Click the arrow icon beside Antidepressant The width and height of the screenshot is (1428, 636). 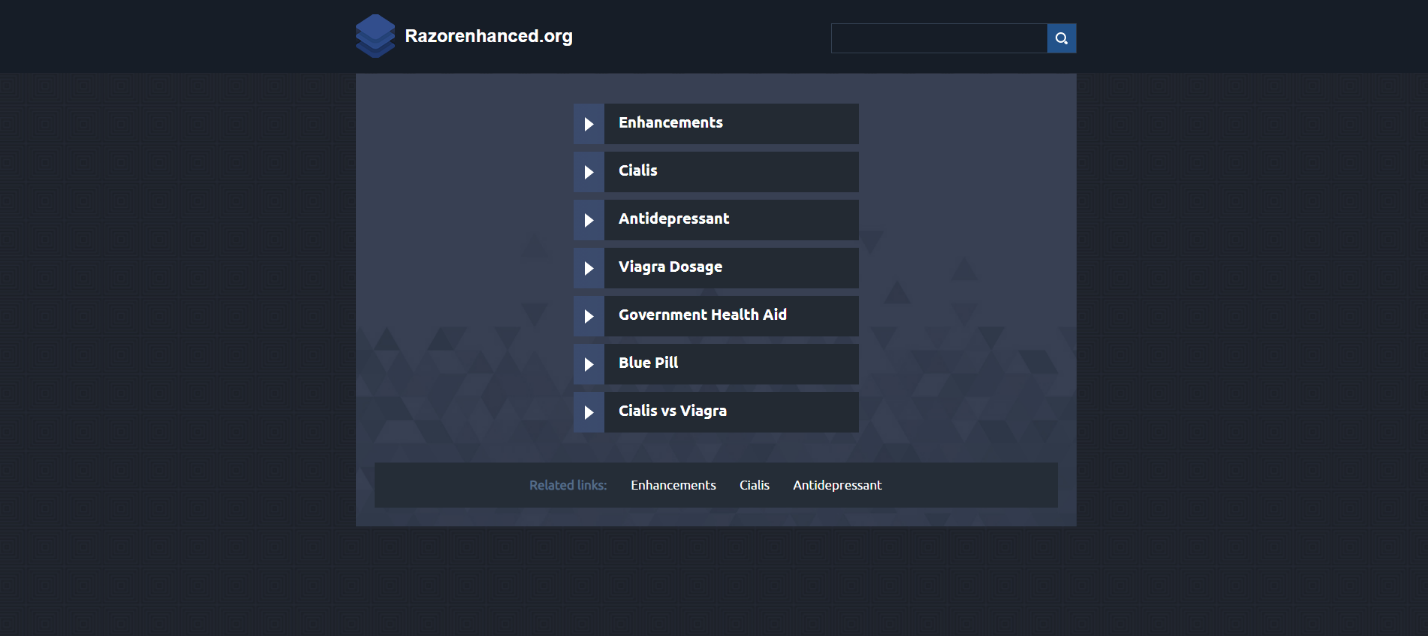pyautogui.click(x=589, y=220)
